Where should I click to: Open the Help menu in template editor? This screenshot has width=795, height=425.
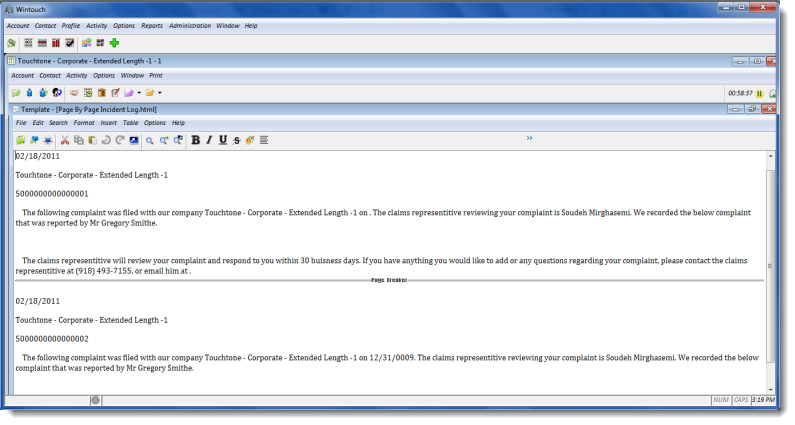click(x=178, y=123)
